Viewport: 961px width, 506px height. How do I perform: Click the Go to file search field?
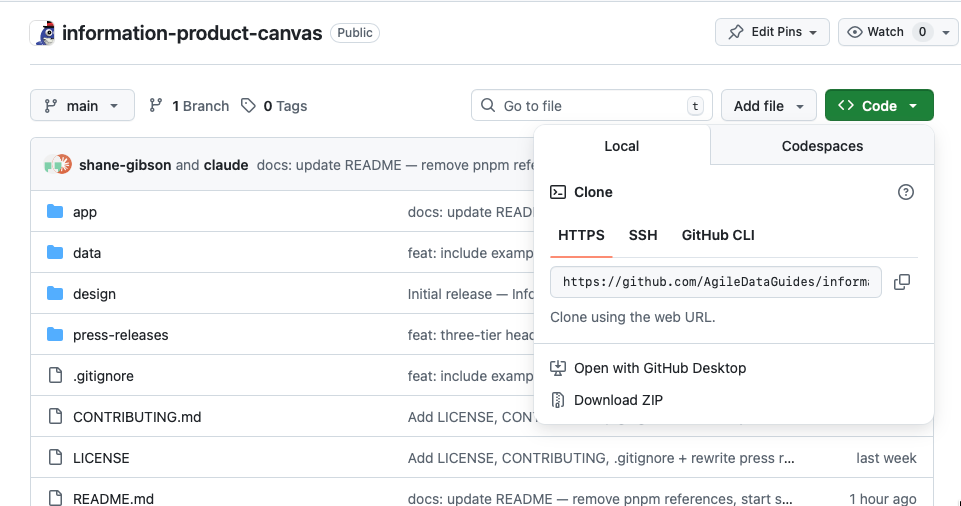coord(591,105)
